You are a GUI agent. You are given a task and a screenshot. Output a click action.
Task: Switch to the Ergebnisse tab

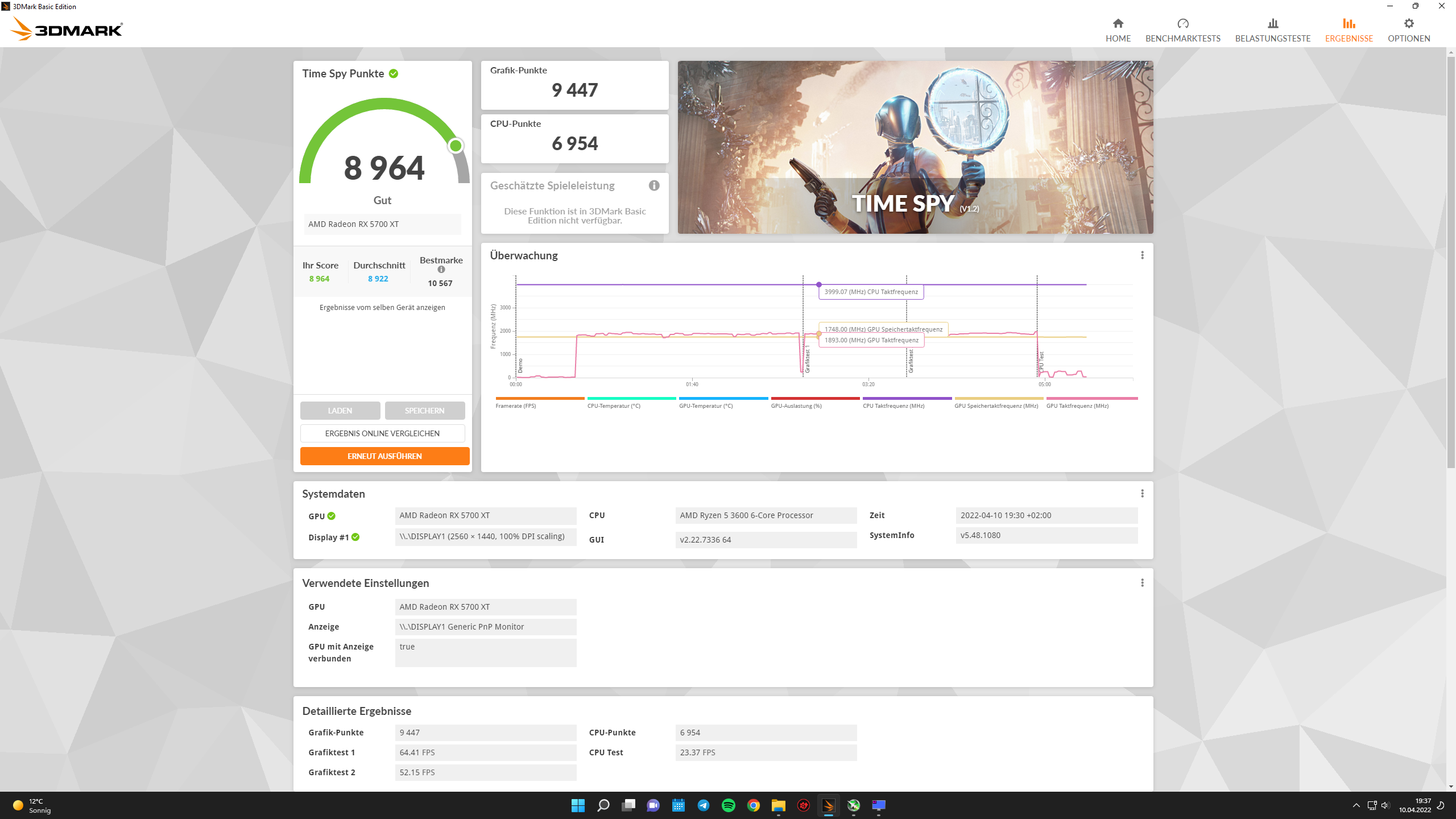(1349, 30)
